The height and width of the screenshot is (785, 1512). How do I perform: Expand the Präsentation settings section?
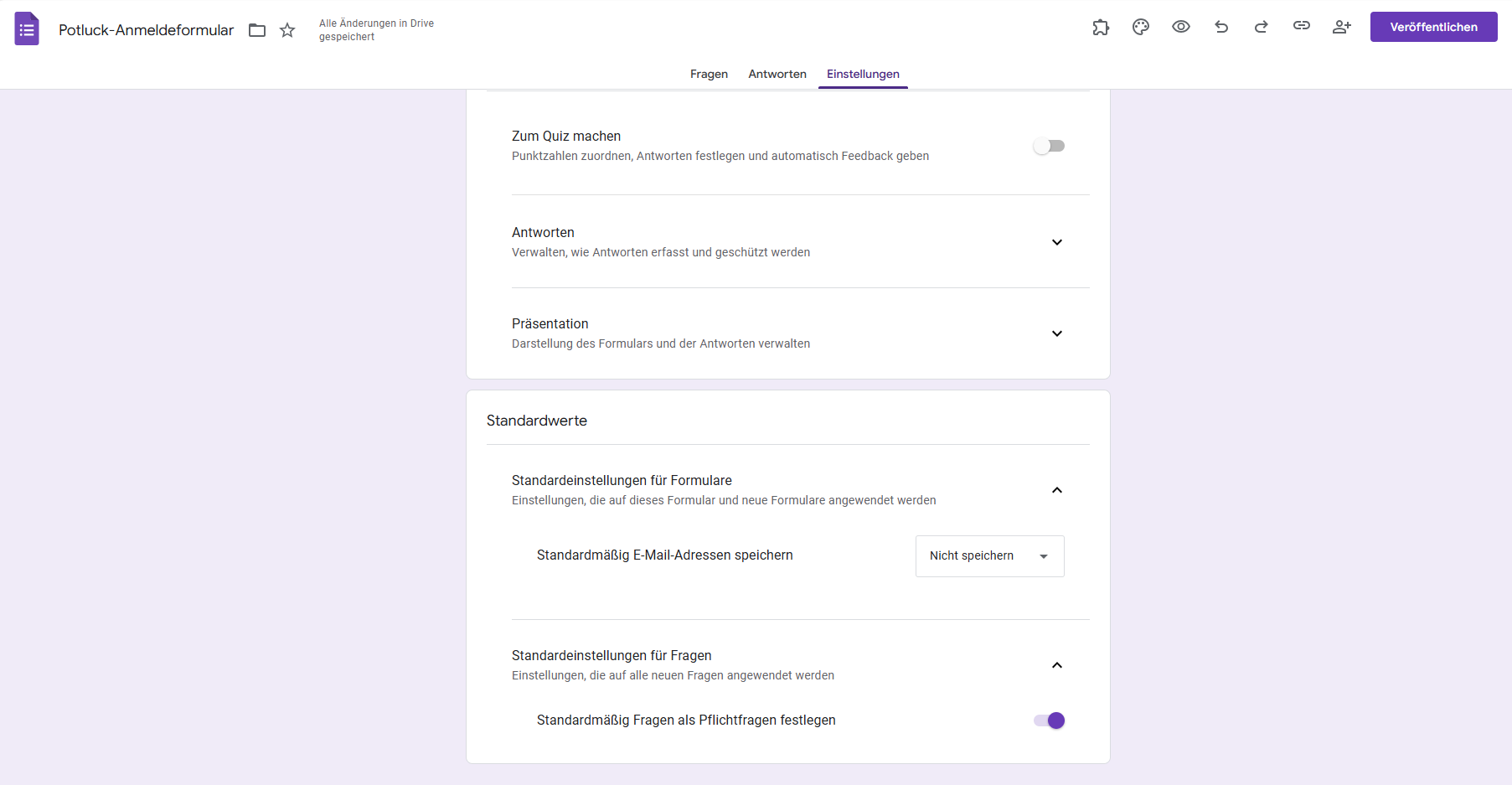point(1057,333)
